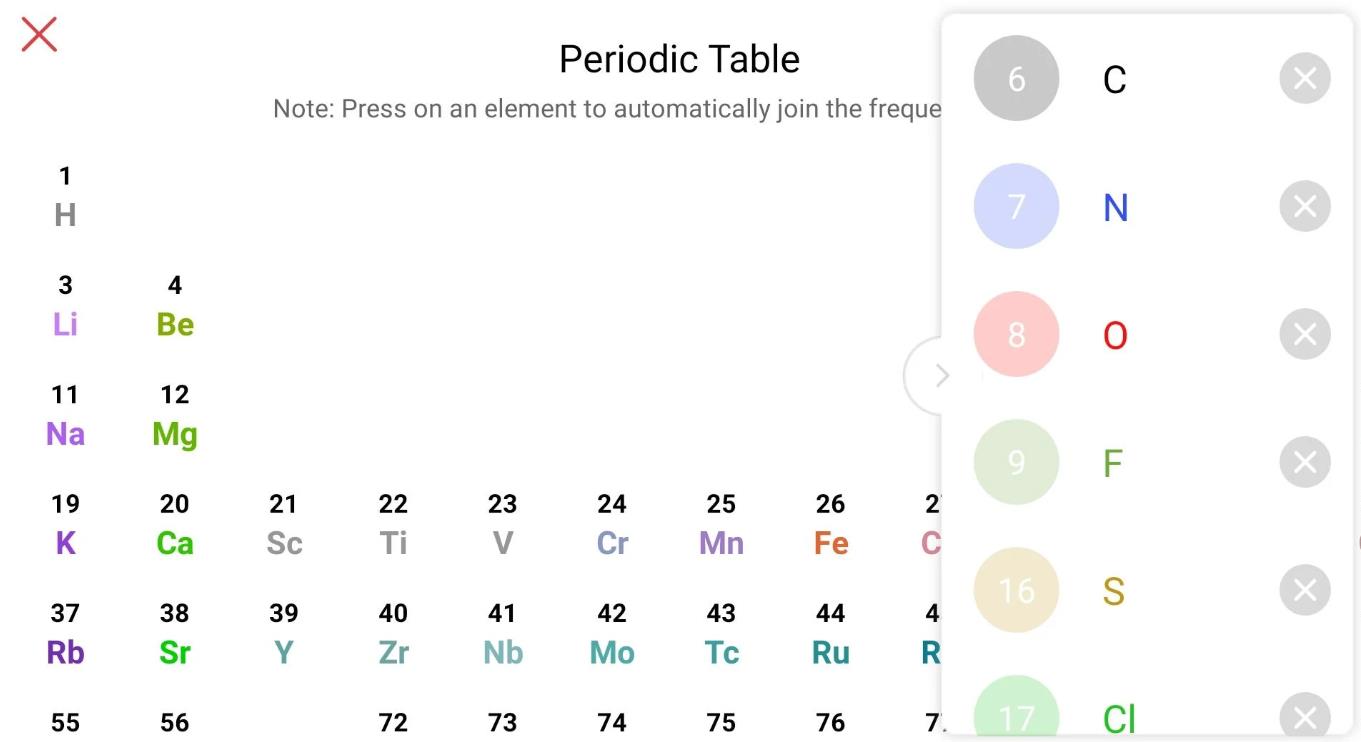Click the gray Carbon 6 color circle

click(x=1016, y=79)
